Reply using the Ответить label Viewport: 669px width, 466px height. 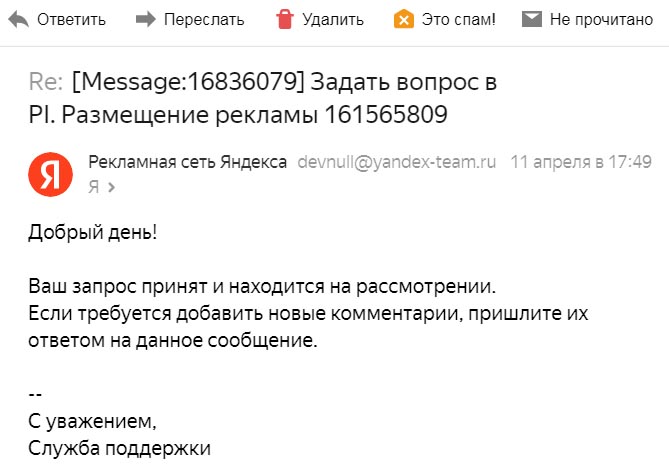coord(71,20)
